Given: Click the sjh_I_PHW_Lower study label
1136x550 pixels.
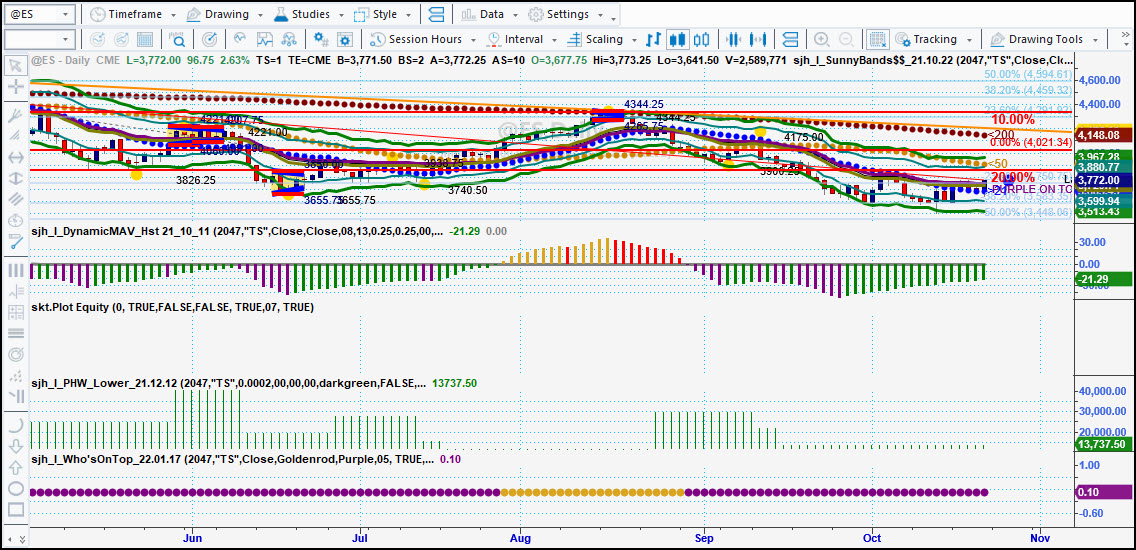Looking at the screenshot, I should [228, 383].
